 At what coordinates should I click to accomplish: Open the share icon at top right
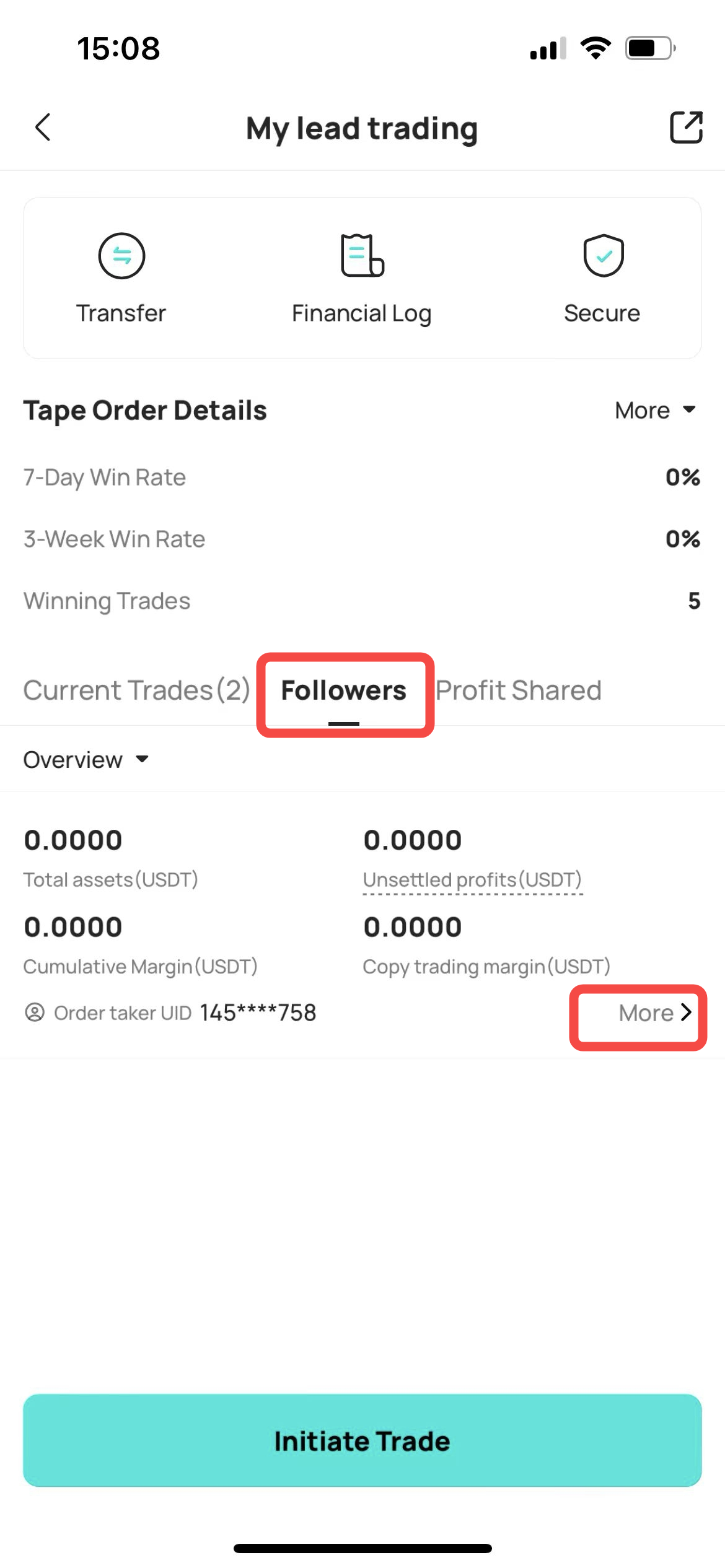[686, 128]
